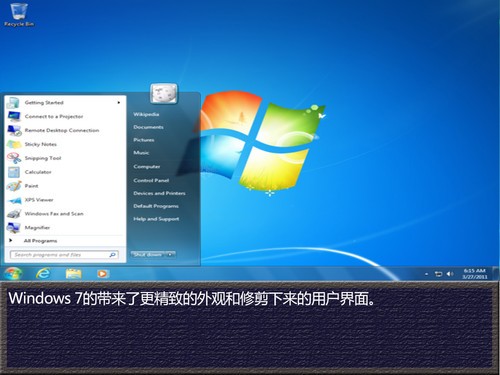500x375 pixels.
Task: Click the Windows Fax and Scan label
Action: tap(54, 214)
